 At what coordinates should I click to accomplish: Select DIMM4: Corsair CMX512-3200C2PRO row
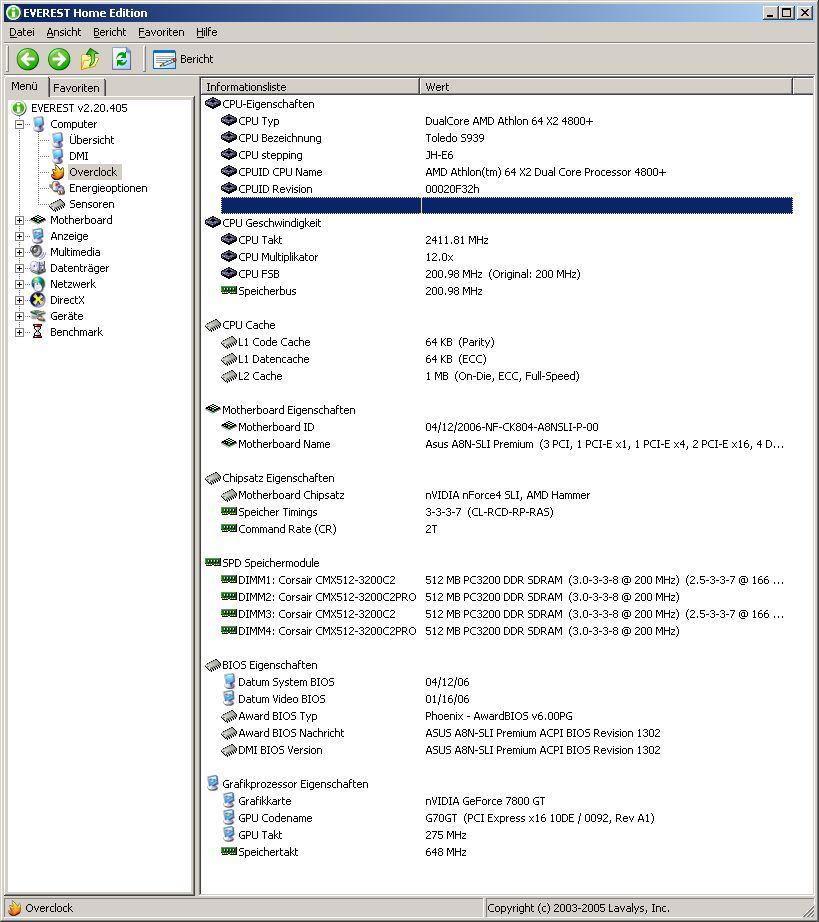(x=507, y=631)
